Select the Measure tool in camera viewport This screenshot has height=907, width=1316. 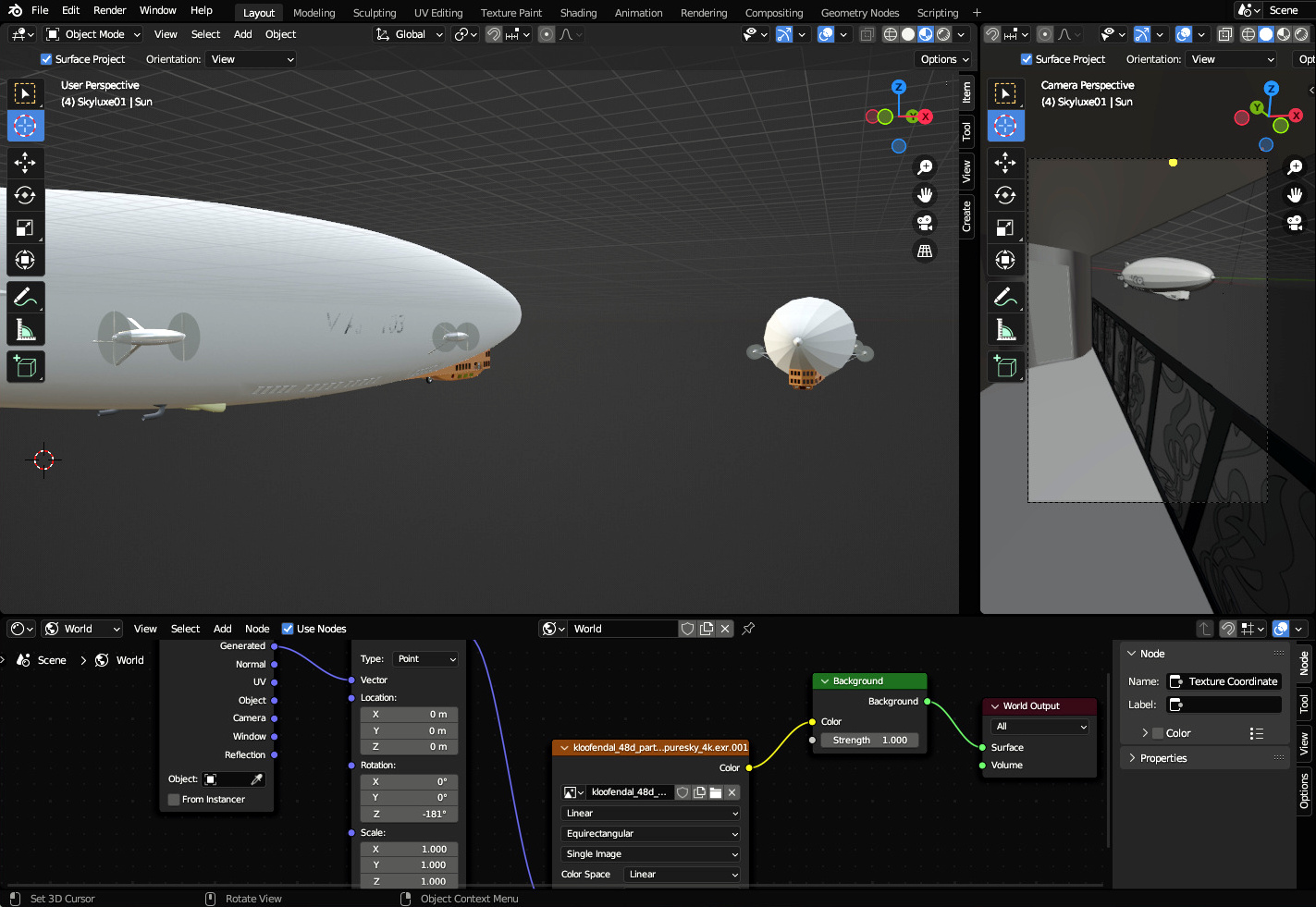pyautogui.click(x=1005, y=329)
